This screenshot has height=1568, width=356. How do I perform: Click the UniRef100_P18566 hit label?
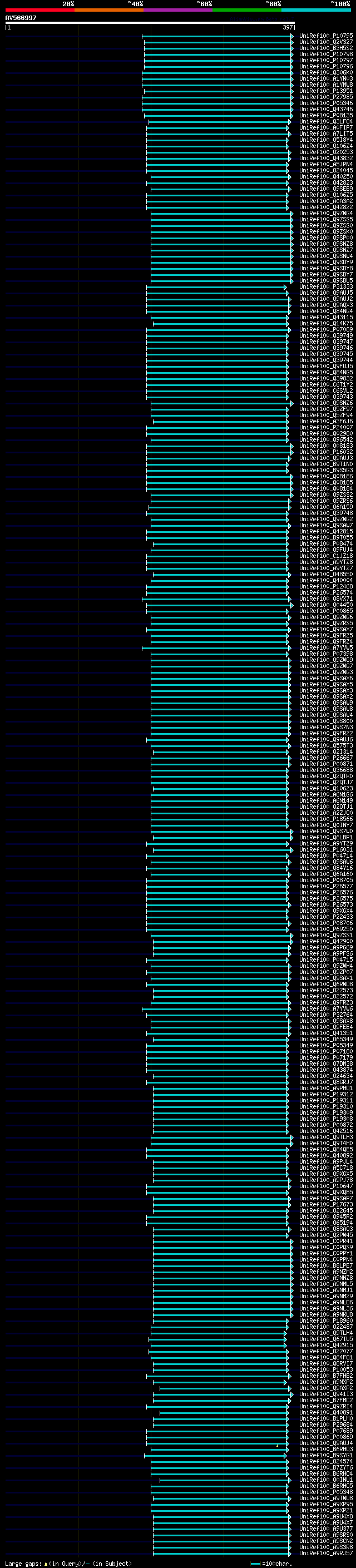pos(326,819)
